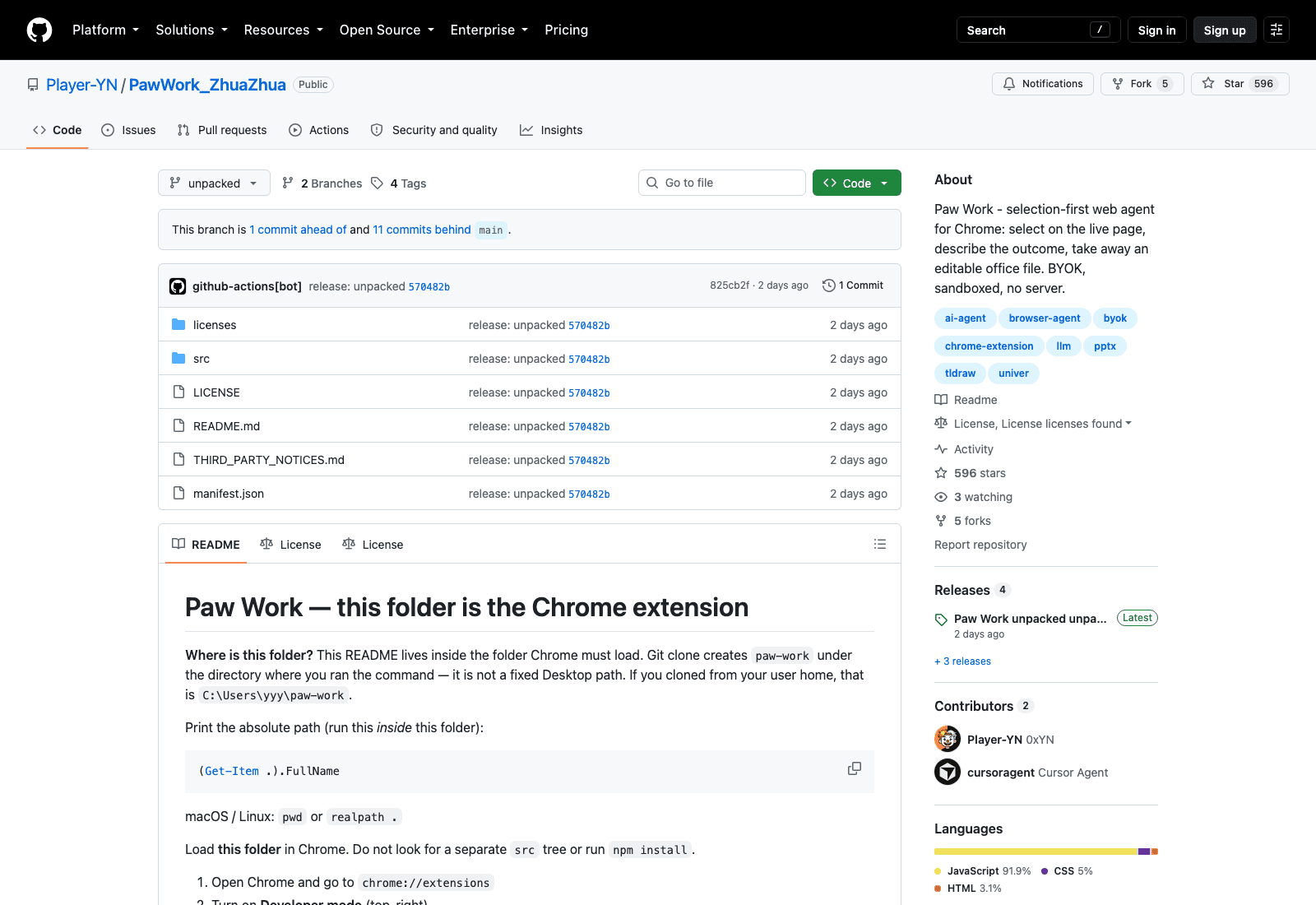Click Sign in button

click(x=1156, y=30)
